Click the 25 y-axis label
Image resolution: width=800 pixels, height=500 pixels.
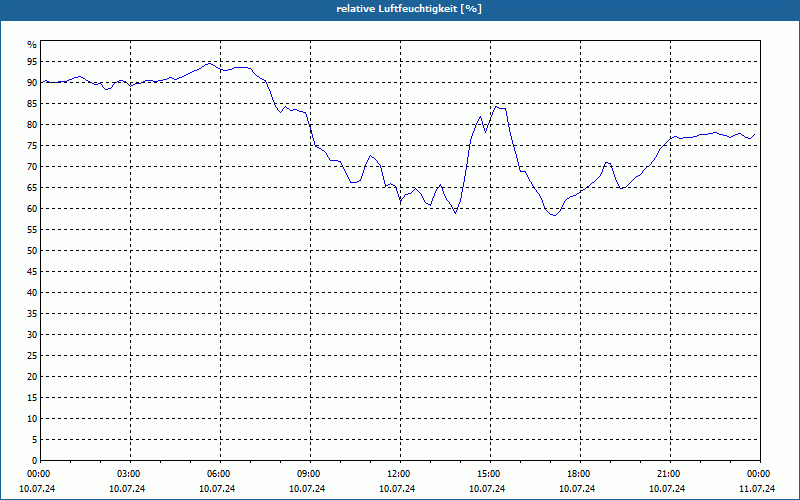32,356
